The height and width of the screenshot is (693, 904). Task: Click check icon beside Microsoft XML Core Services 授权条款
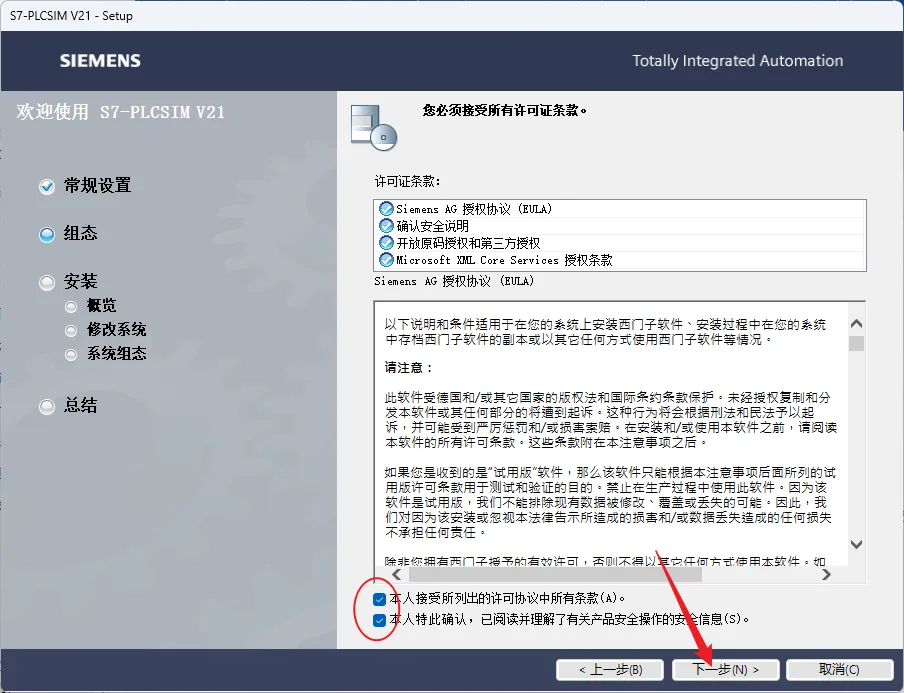click(x=386, y=260)
